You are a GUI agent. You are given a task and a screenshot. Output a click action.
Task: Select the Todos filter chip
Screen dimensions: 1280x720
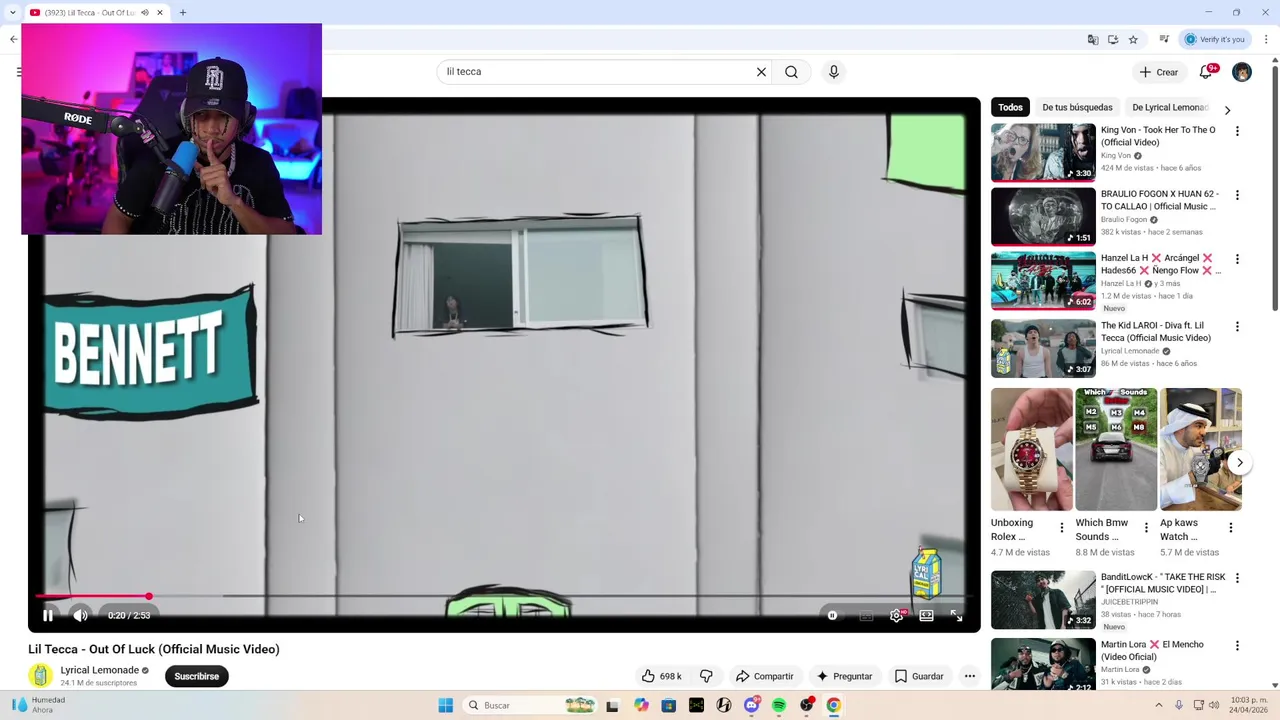point(1010,107)
